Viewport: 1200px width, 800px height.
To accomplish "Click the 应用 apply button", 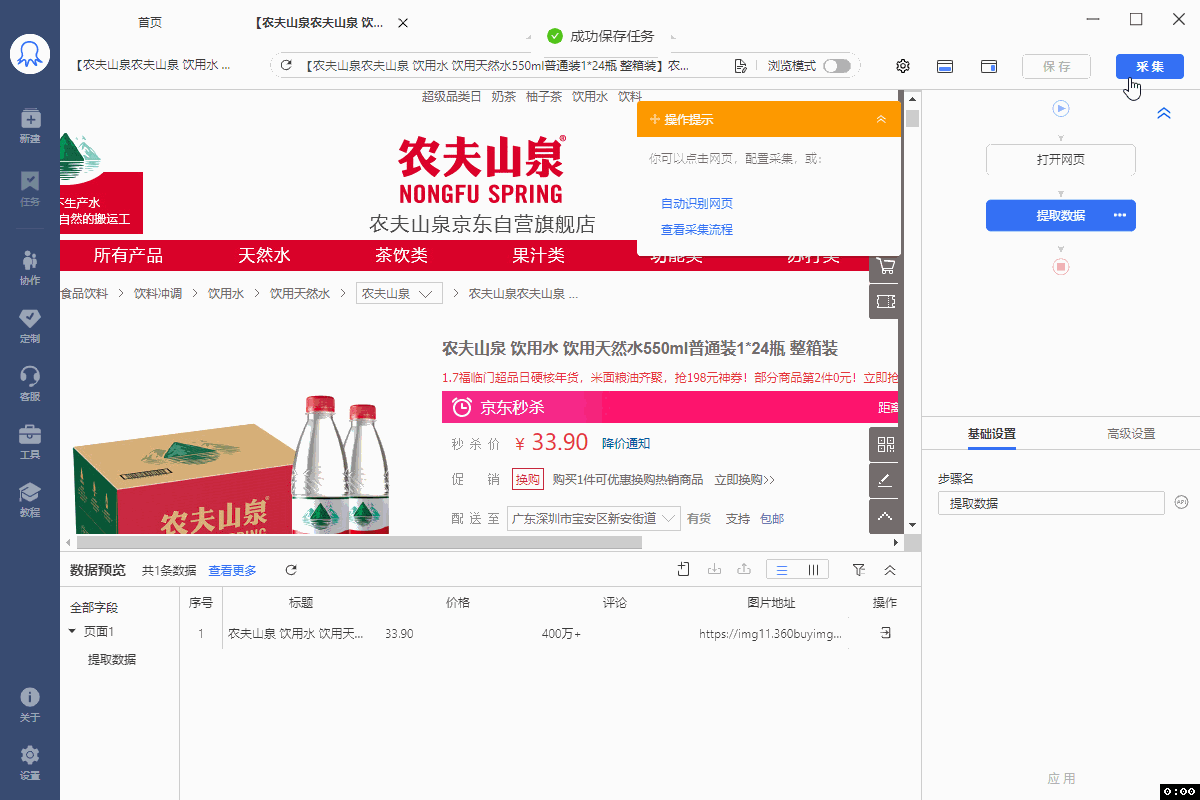I will pyautogui.click(x=1061, y=778).
